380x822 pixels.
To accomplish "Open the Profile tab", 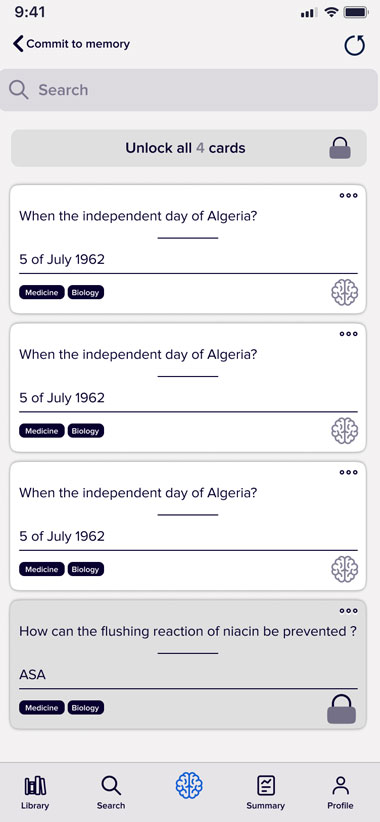I will pos(341,793).
